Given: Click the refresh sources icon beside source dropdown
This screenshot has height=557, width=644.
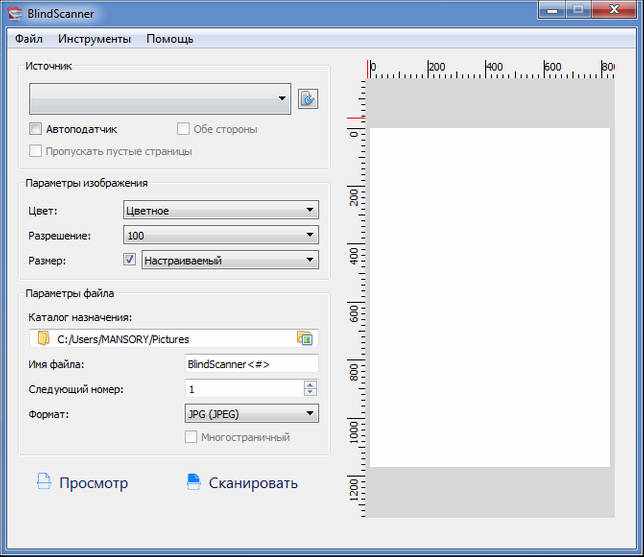Looking at the screenshot, I should (x=308, y=99).
